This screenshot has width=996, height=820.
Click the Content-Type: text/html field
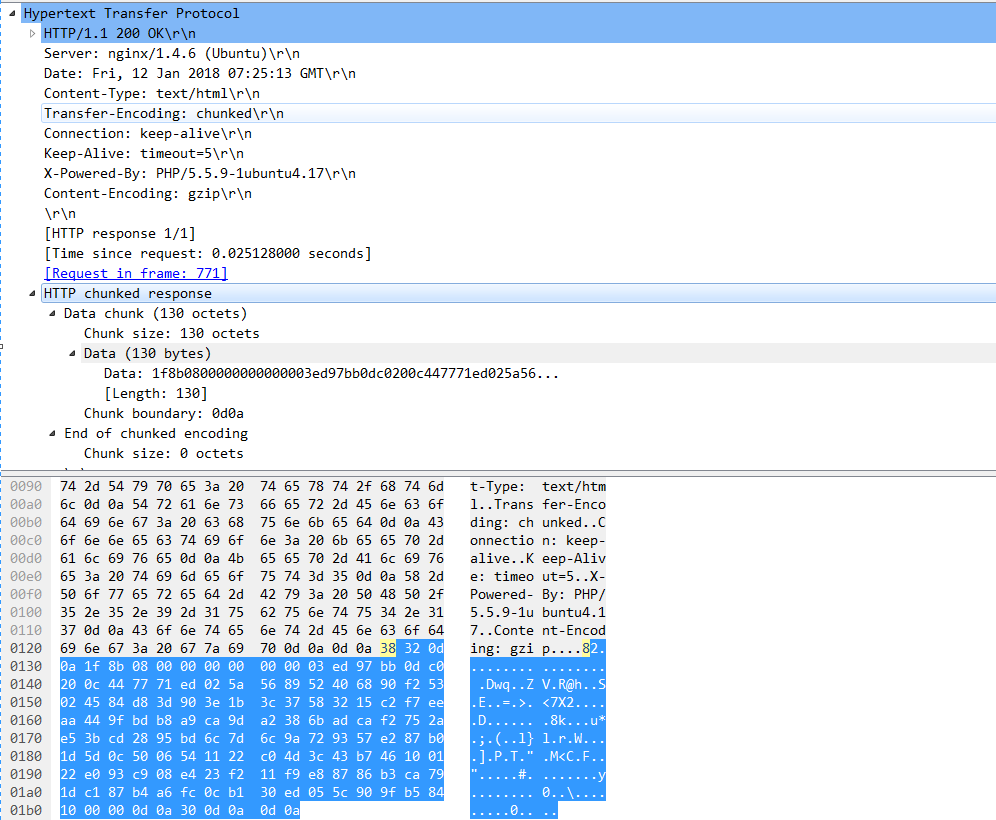(145, 93)
